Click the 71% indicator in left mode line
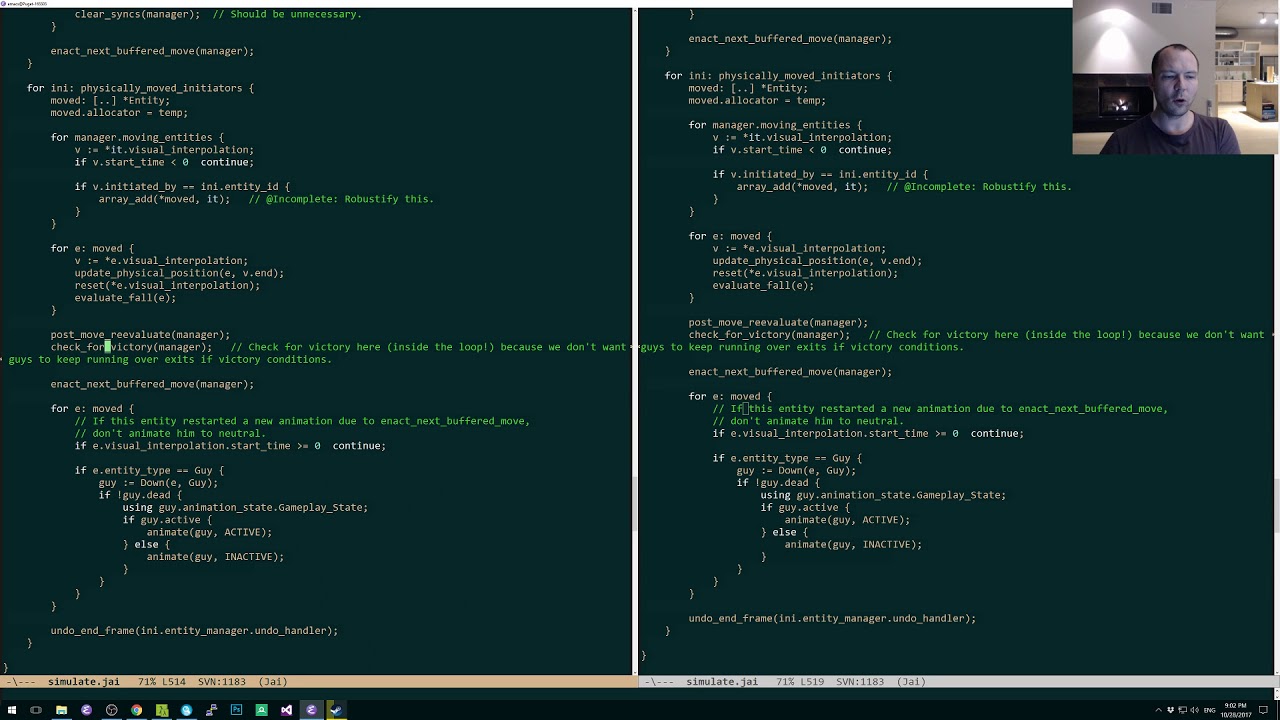This screenshot has width=1280, height=720. 147,681
